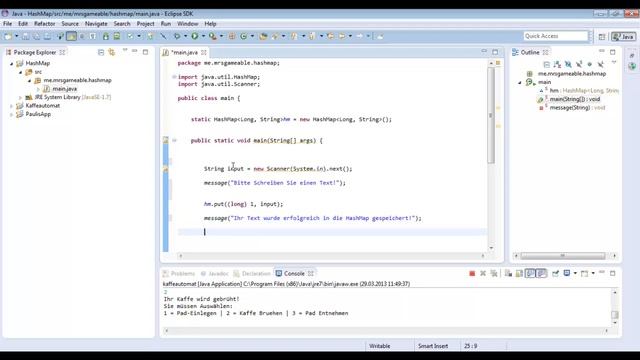This screenshot has width=640, height=360.
Task: Open the Window menu
Action: click(x=187, y=24)
